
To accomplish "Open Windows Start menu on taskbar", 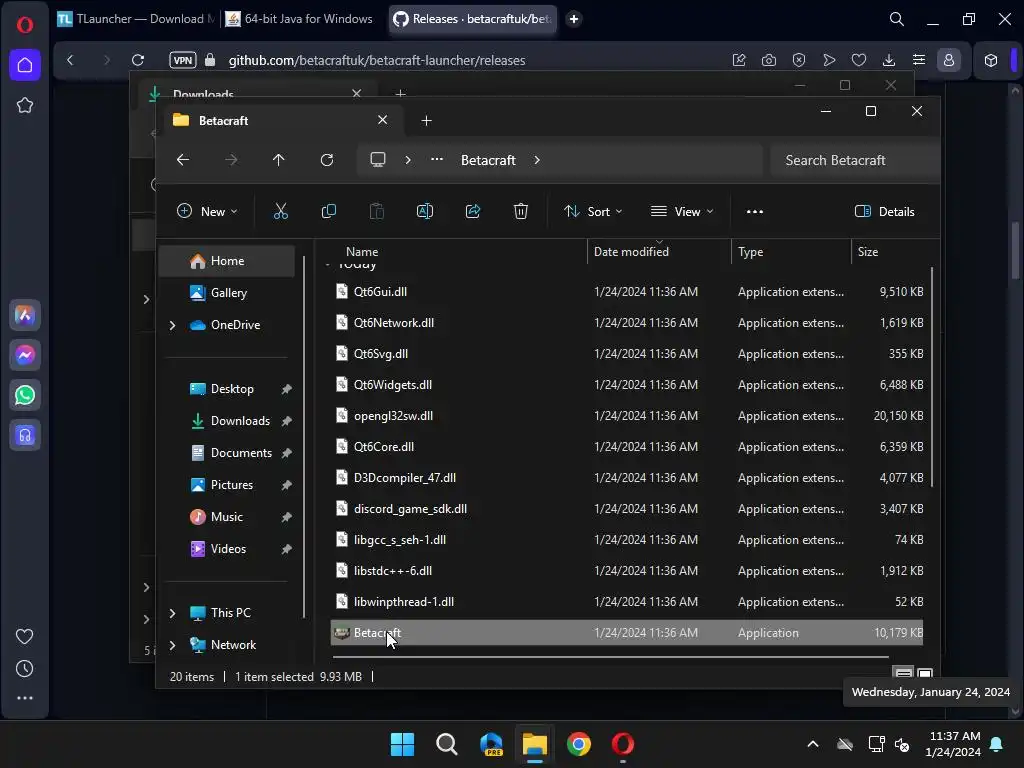I will 402,744.
